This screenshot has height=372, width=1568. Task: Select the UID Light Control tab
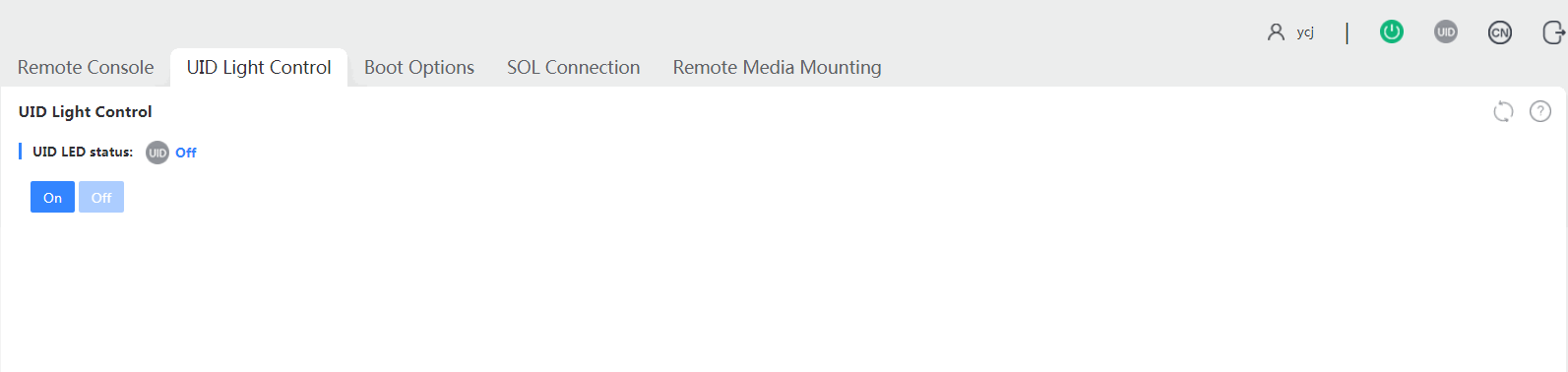tap(259, 67)
